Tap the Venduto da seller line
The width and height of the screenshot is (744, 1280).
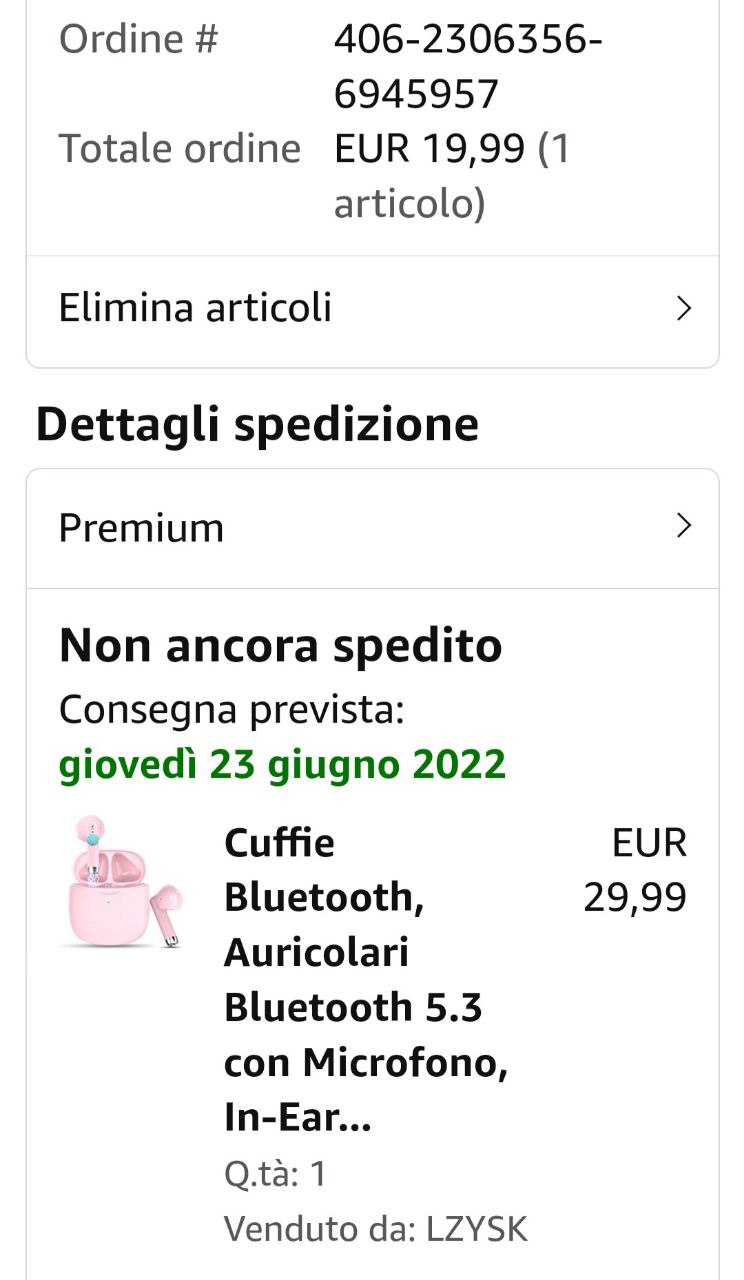(376, 1228)
